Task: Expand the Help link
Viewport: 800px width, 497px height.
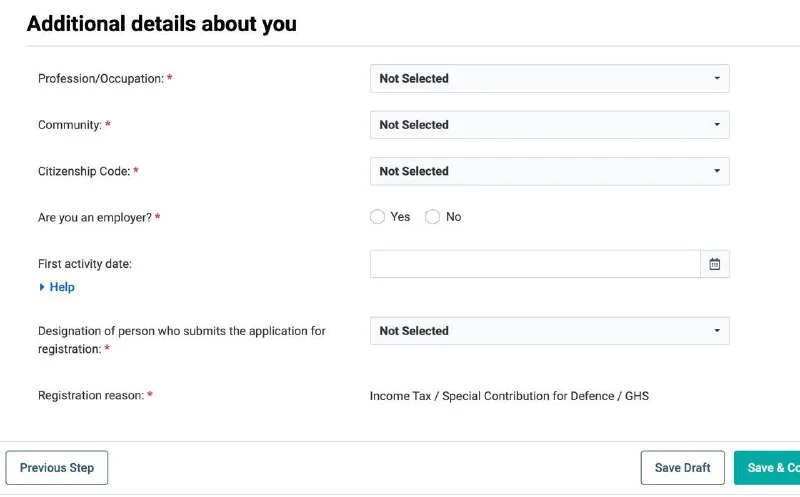Action: [62, 287]
